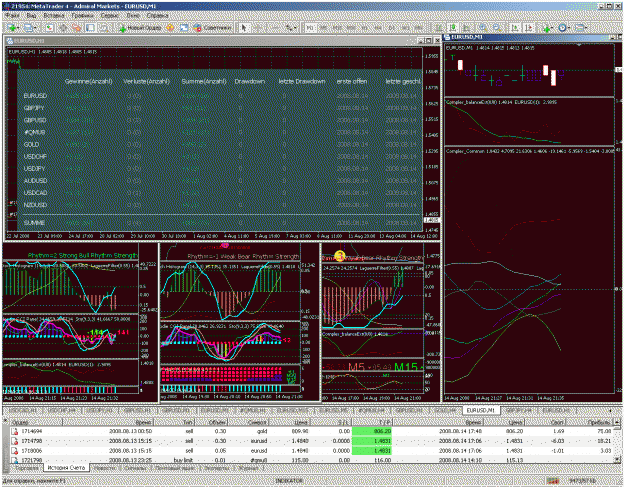Toggle the Terminal panel icon
The image size is (625, 487).
[x=90, y=28]
